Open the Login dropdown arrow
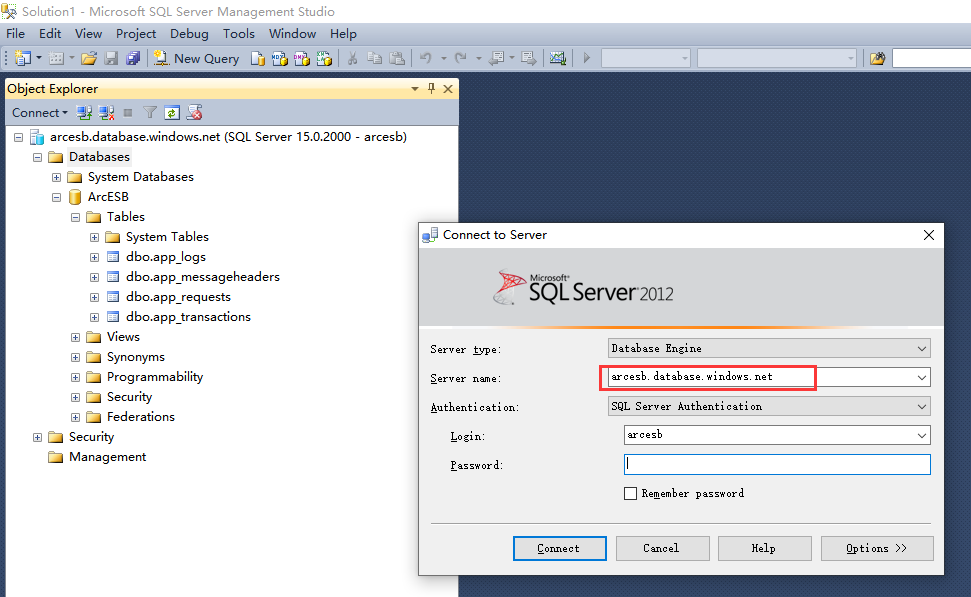The height and width of the screenshot is (597, 971). click(921, 435)
